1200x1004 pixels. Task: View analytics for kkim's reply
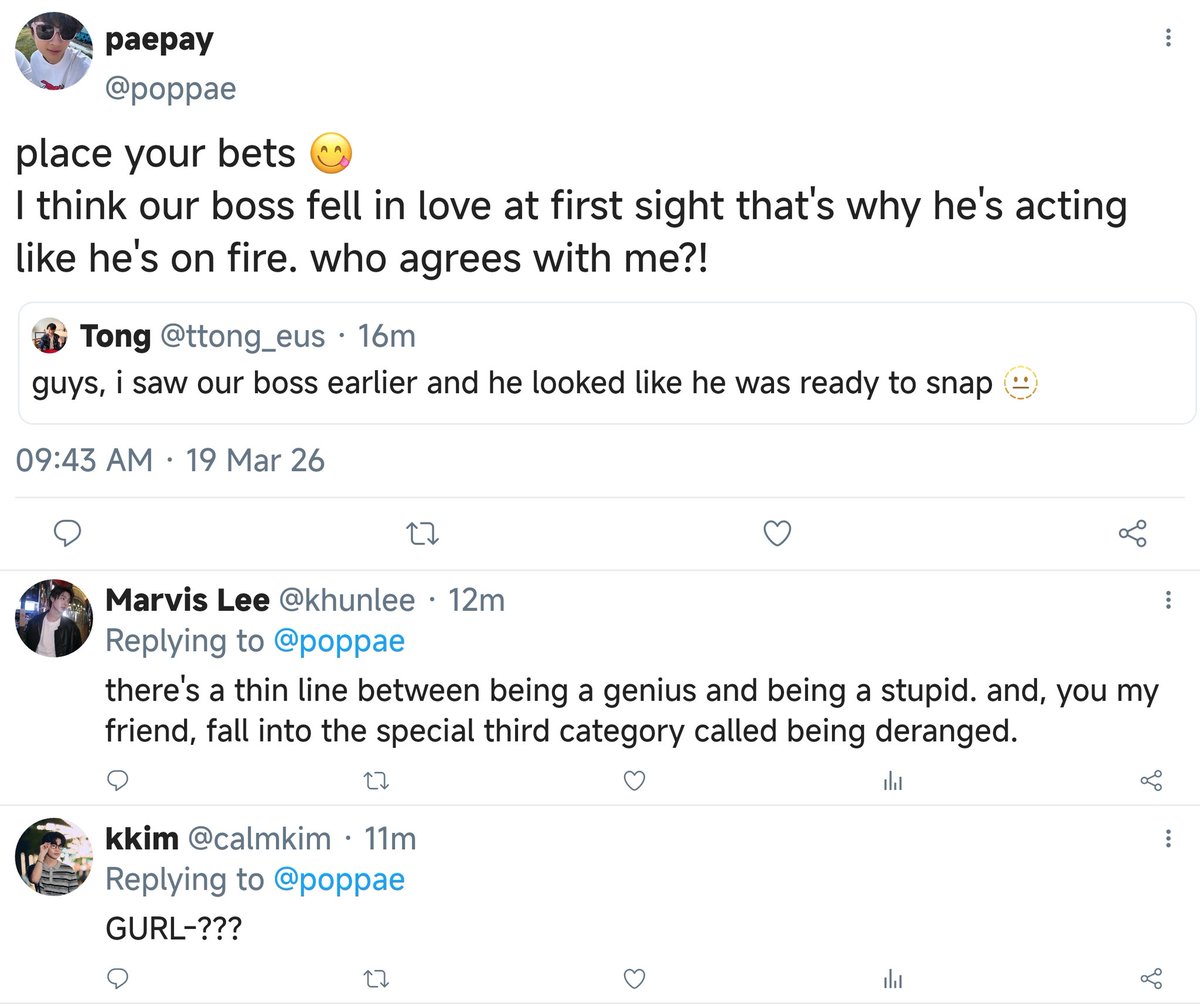(x=892, y=977)
